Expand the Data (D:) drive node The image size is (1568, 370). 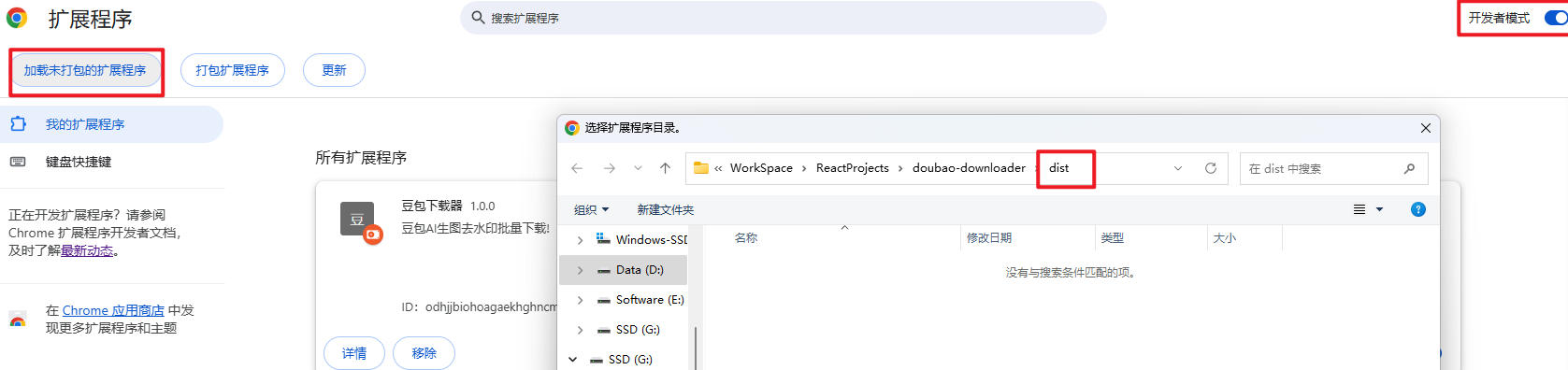coord(580,270)
